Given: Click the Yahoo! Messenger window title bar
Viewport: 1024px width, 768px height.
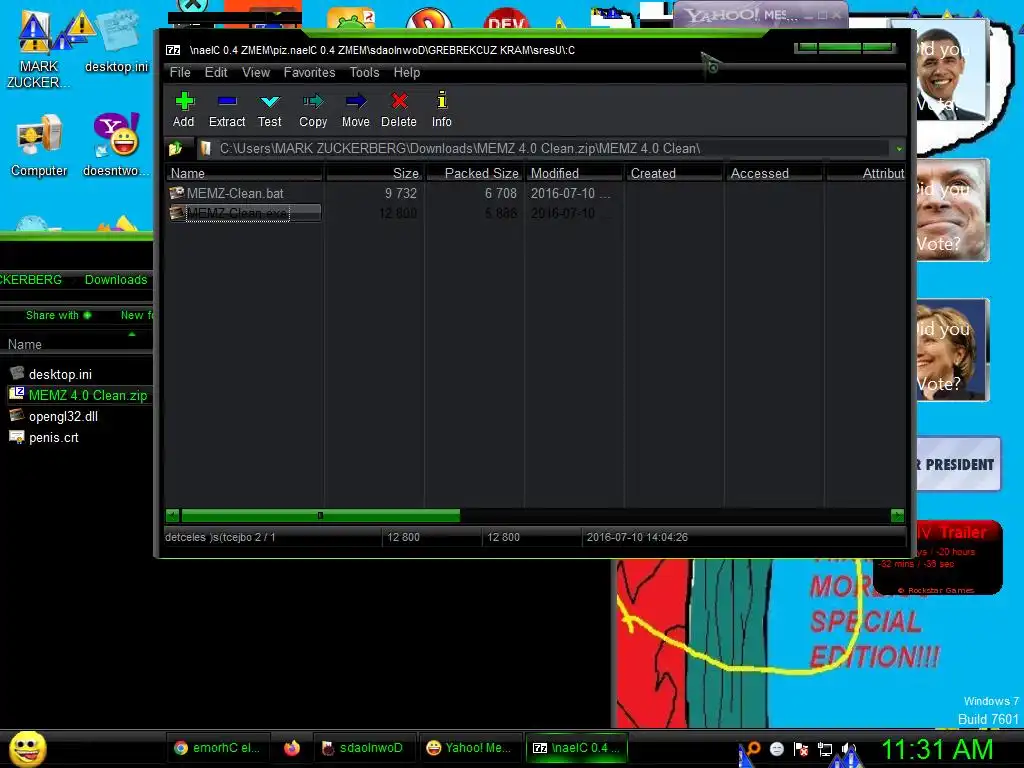Looking at the screenshot, I should tap(760, 14).
